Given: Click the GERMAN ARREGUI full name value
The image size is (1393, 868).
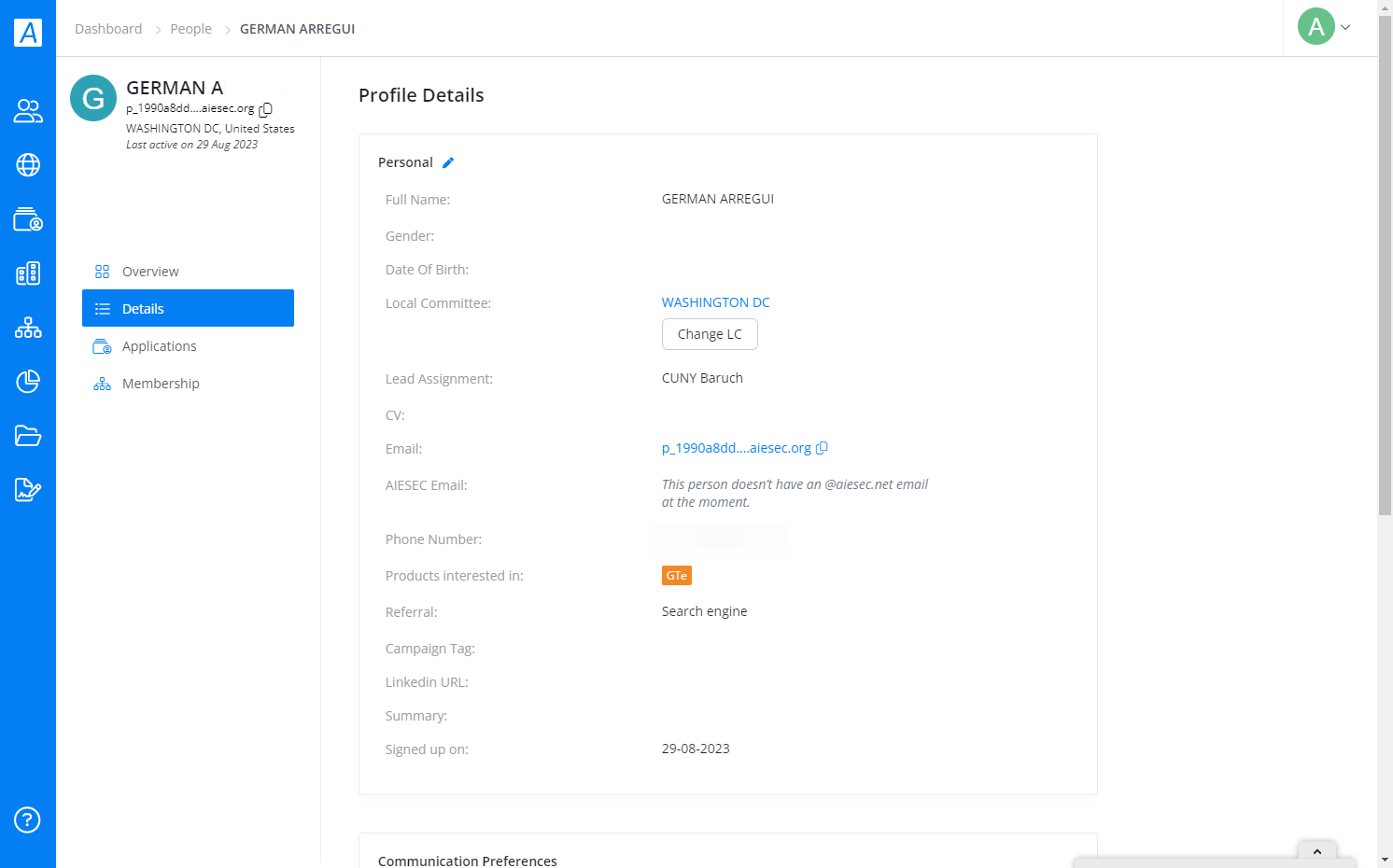Looking at the screenshot, I should pyautogui.click(x=718, y=199).
